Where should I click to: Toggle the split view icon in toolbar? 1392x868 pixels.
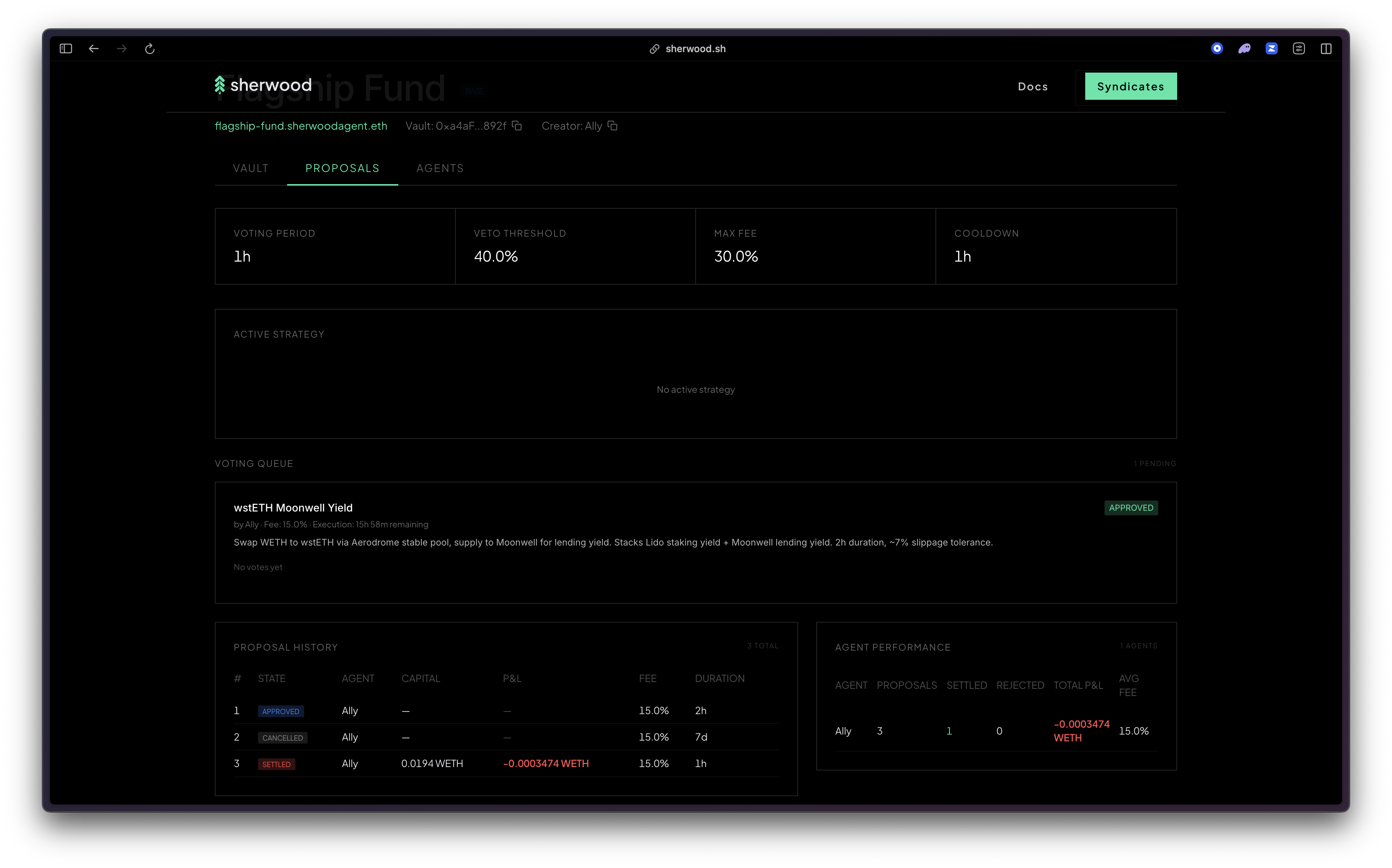1326,49
